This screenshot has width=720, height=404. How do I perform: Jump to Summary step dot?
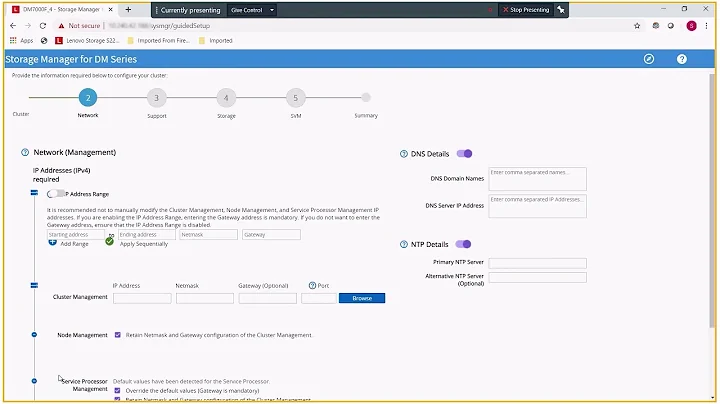(366, 97)
